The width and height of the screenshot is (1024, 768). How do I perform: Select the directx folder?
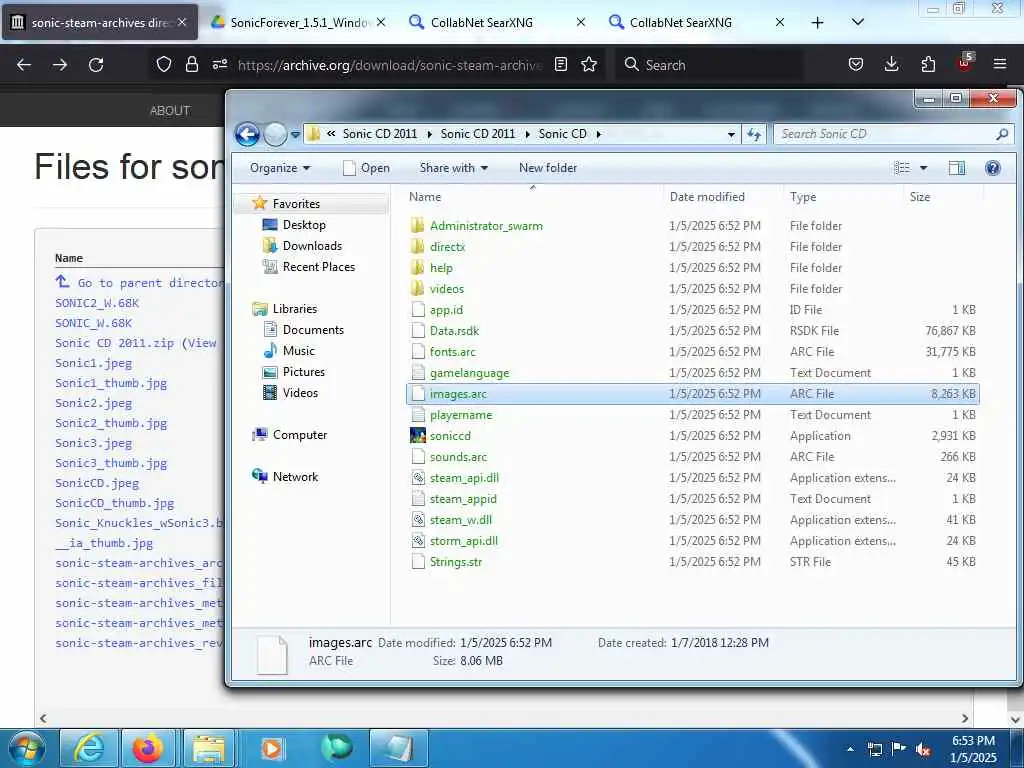[x=447, y=247]
